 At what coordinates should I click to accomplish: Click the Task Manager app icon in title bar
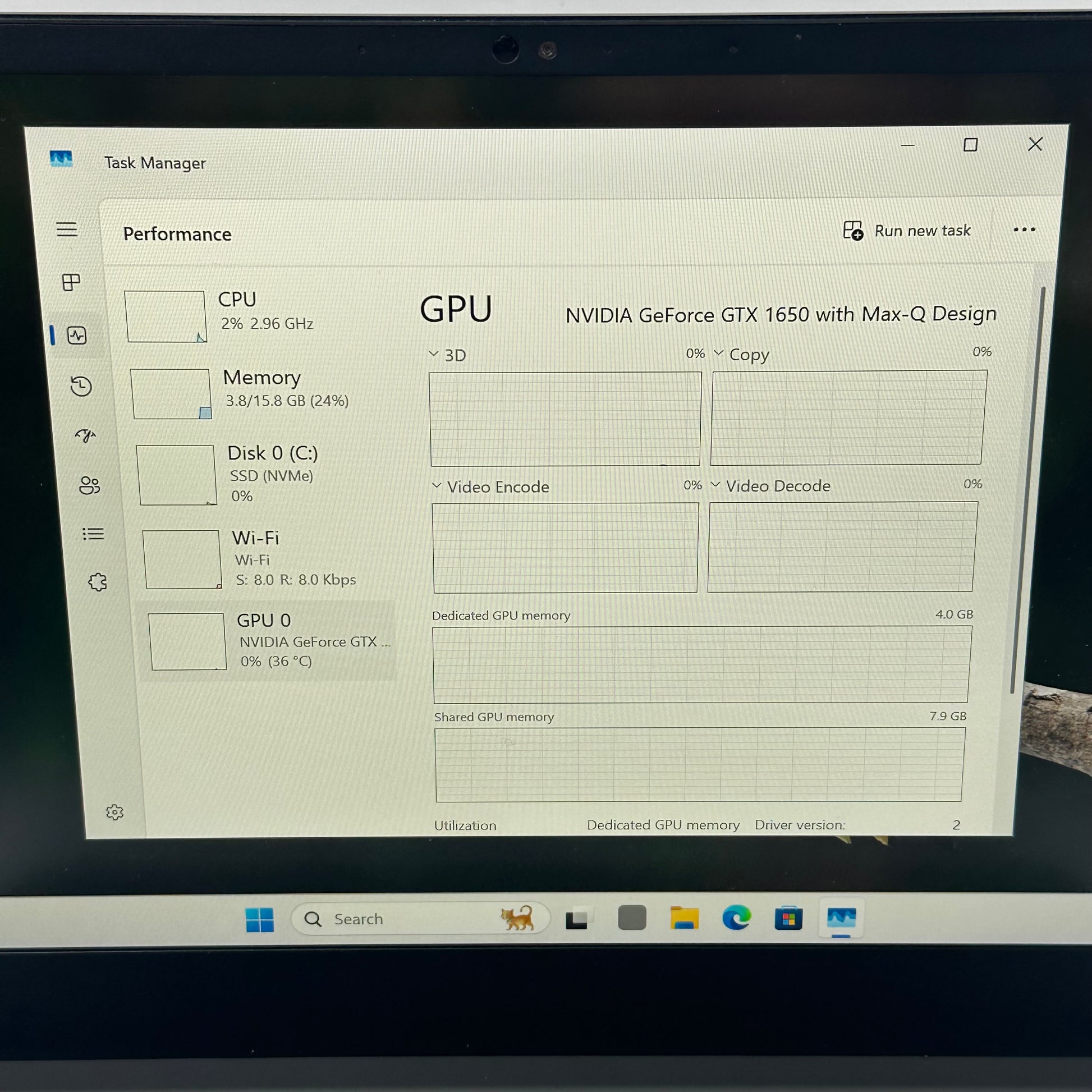click(61, 159)
